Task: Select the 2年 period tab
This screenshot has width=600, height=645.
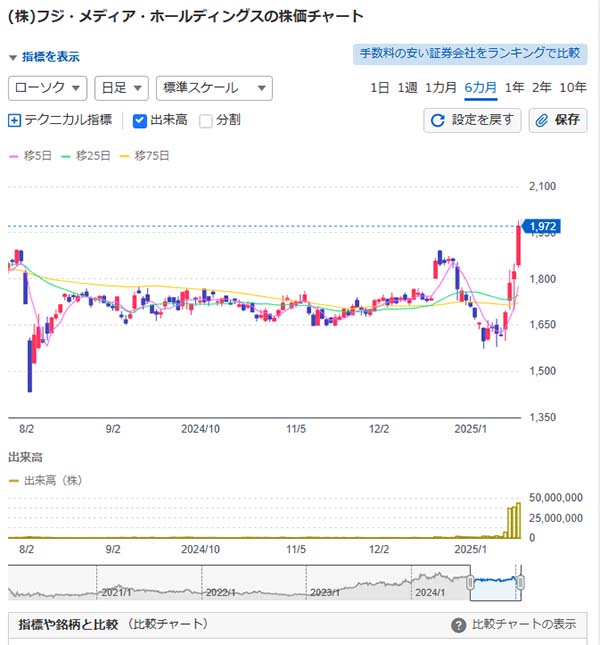Action: [542, 88]
